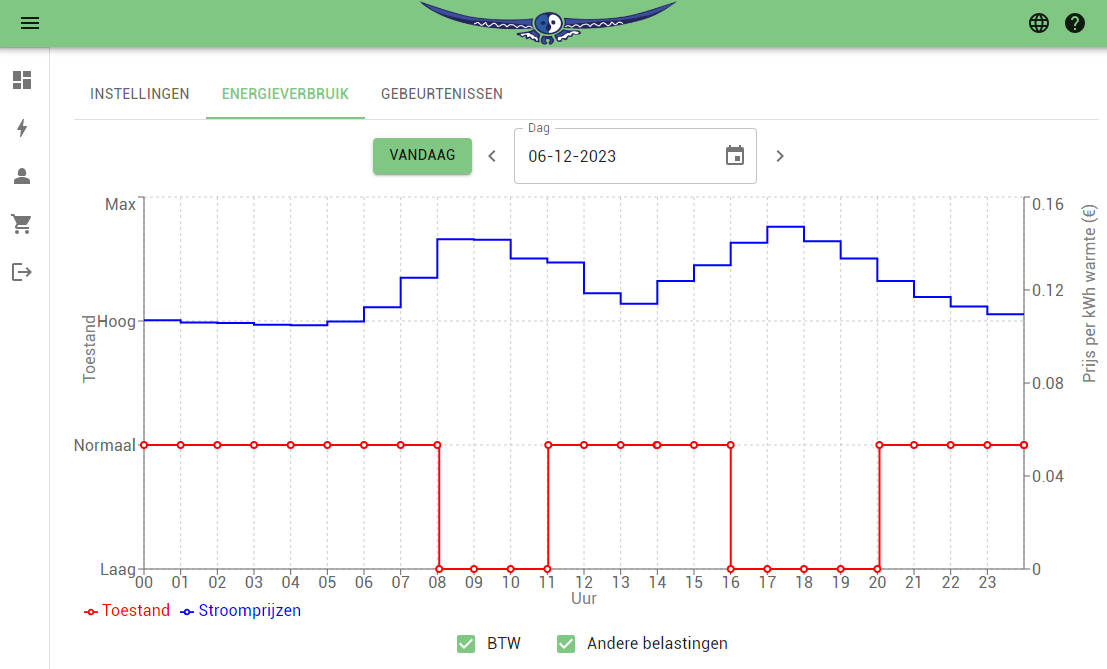Open the user profile sidebar icon

click(21, 176)
